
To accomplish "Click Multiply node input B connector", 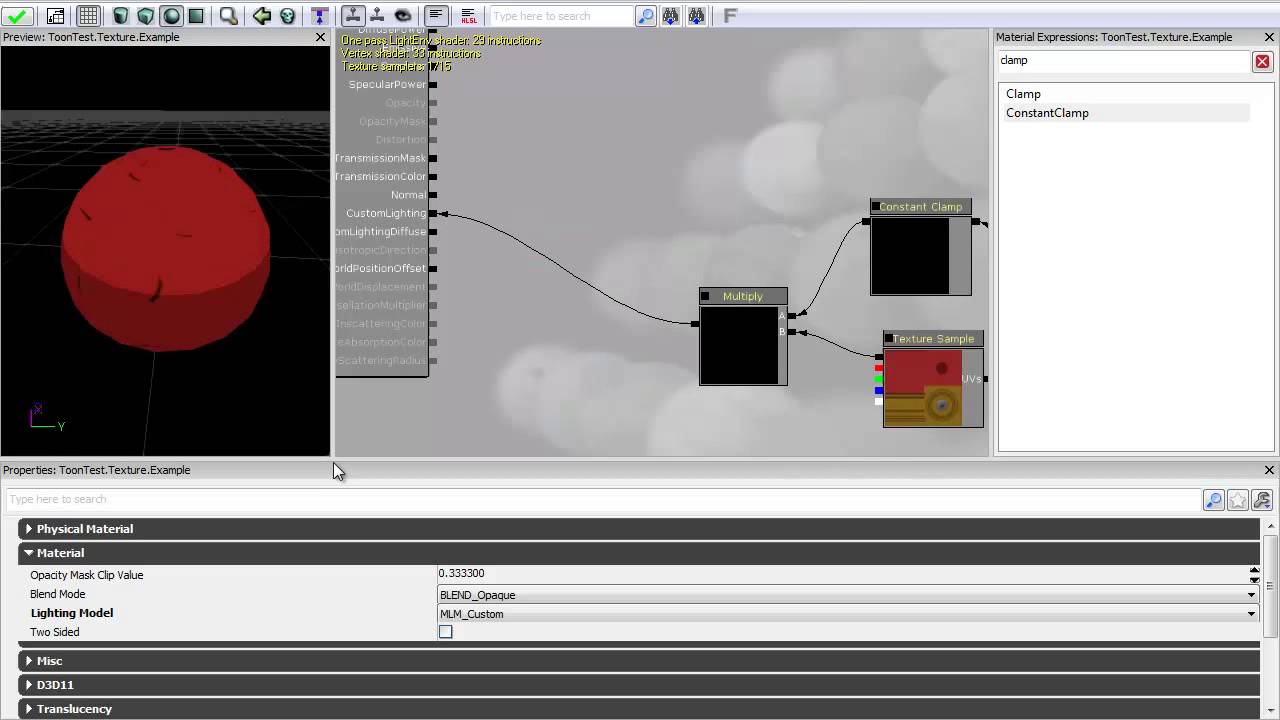I will pyautogui.click(x=791, y=332).
